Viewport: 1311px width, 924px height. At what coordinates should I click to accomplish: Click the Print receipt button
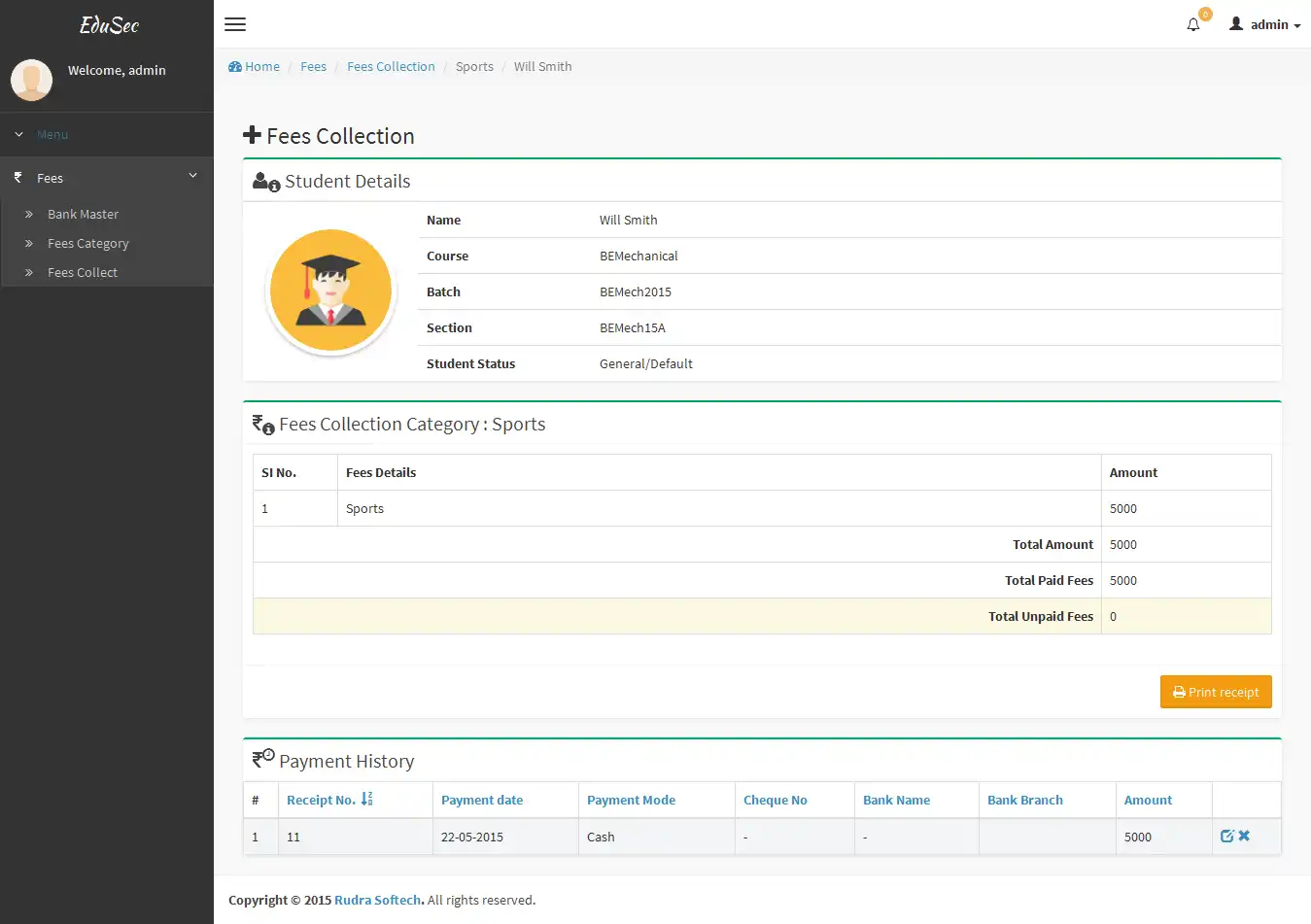point(1216,691)
